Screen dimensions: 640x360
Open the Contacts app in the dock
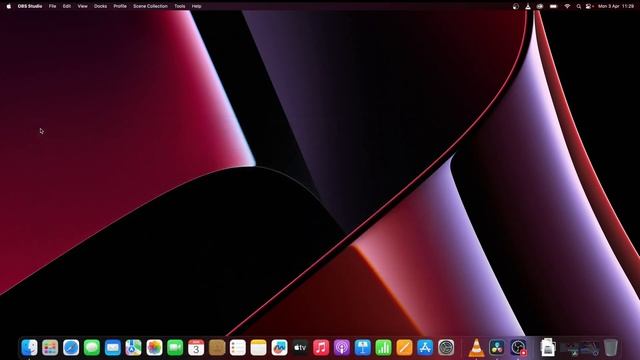coord(217,348)
